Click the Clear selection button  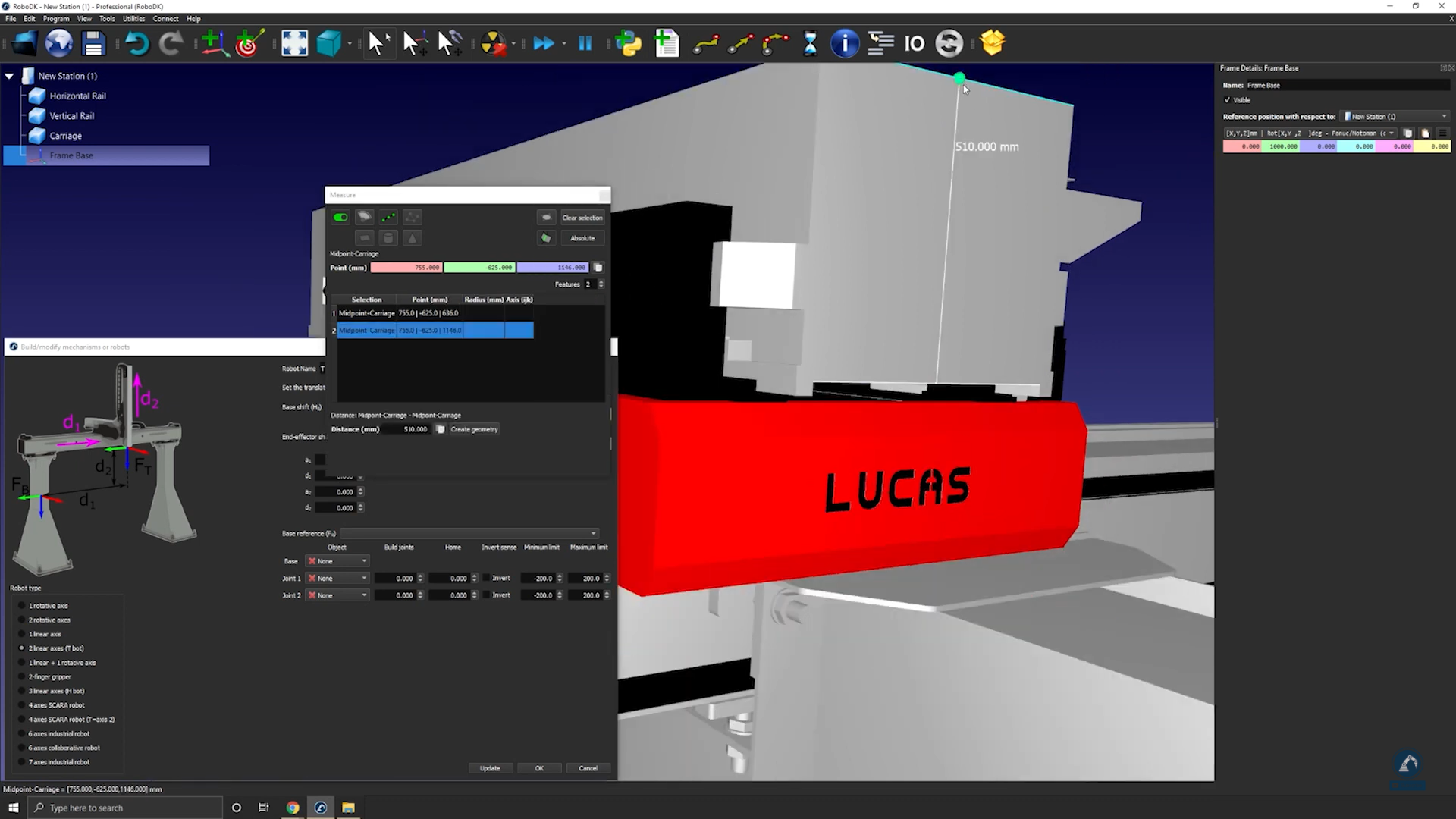click(x=582, y=218)
